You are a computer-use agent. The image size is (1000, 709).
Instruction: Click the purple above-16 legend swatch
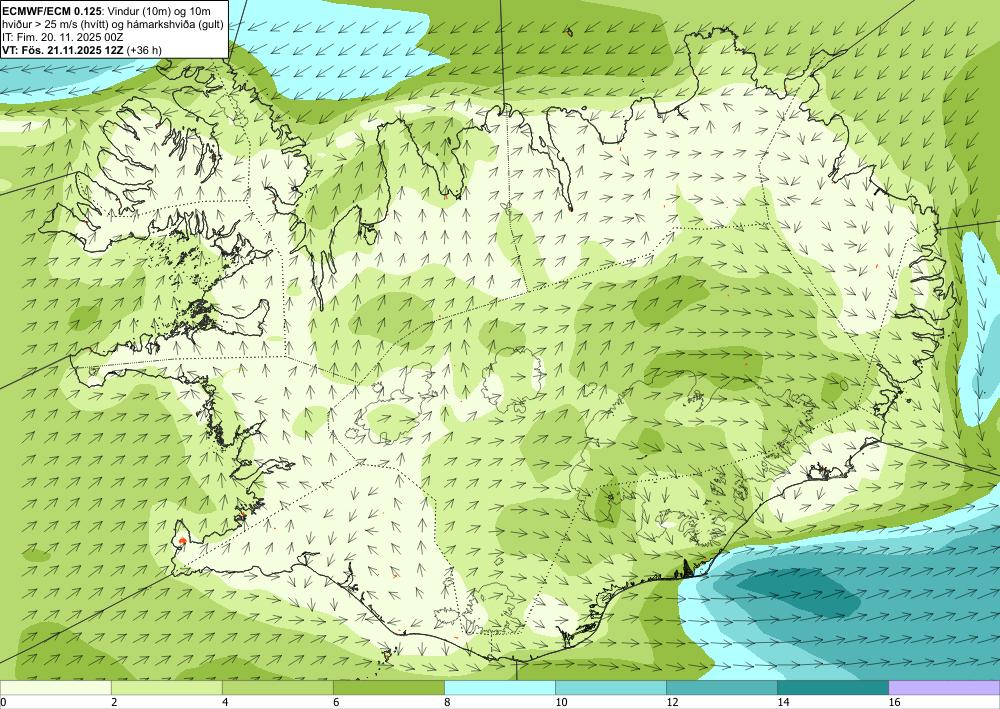(x=944, y=688)
